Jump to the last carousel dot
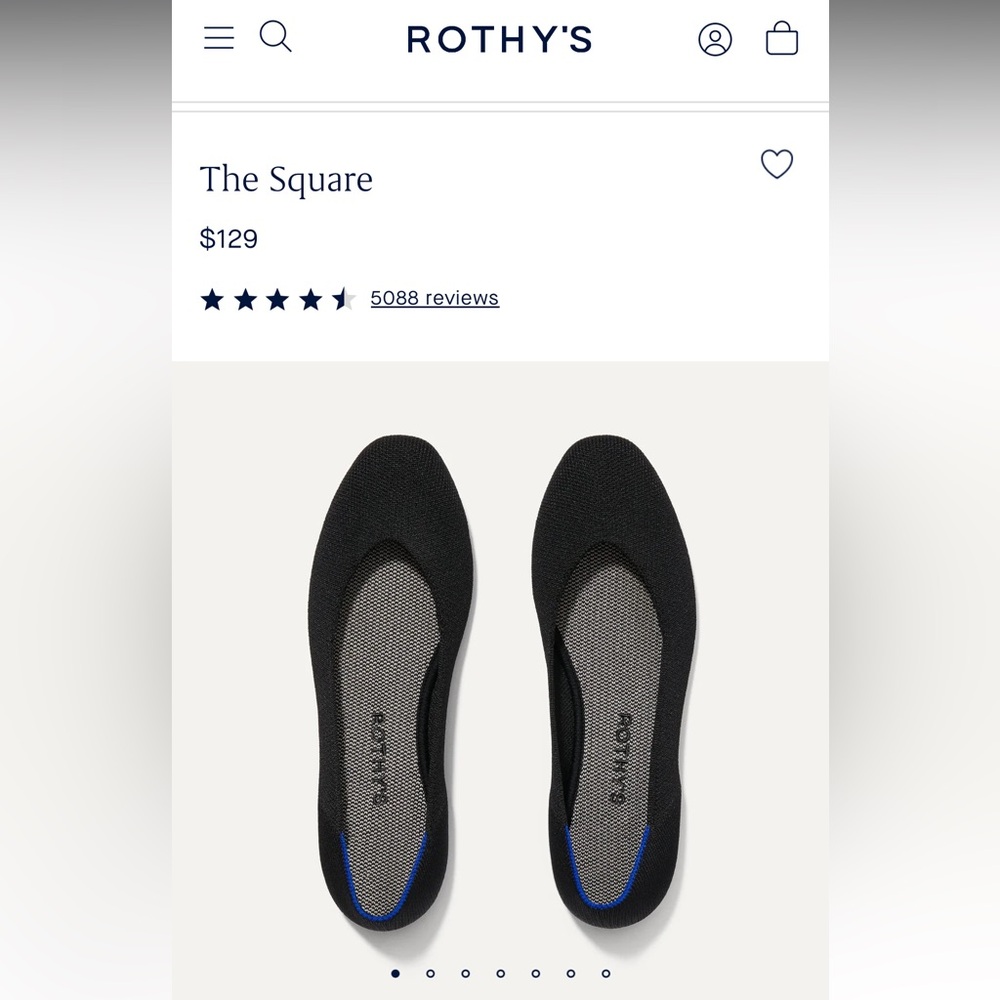Screen dimensions: 1000x1000 point(606,973)
